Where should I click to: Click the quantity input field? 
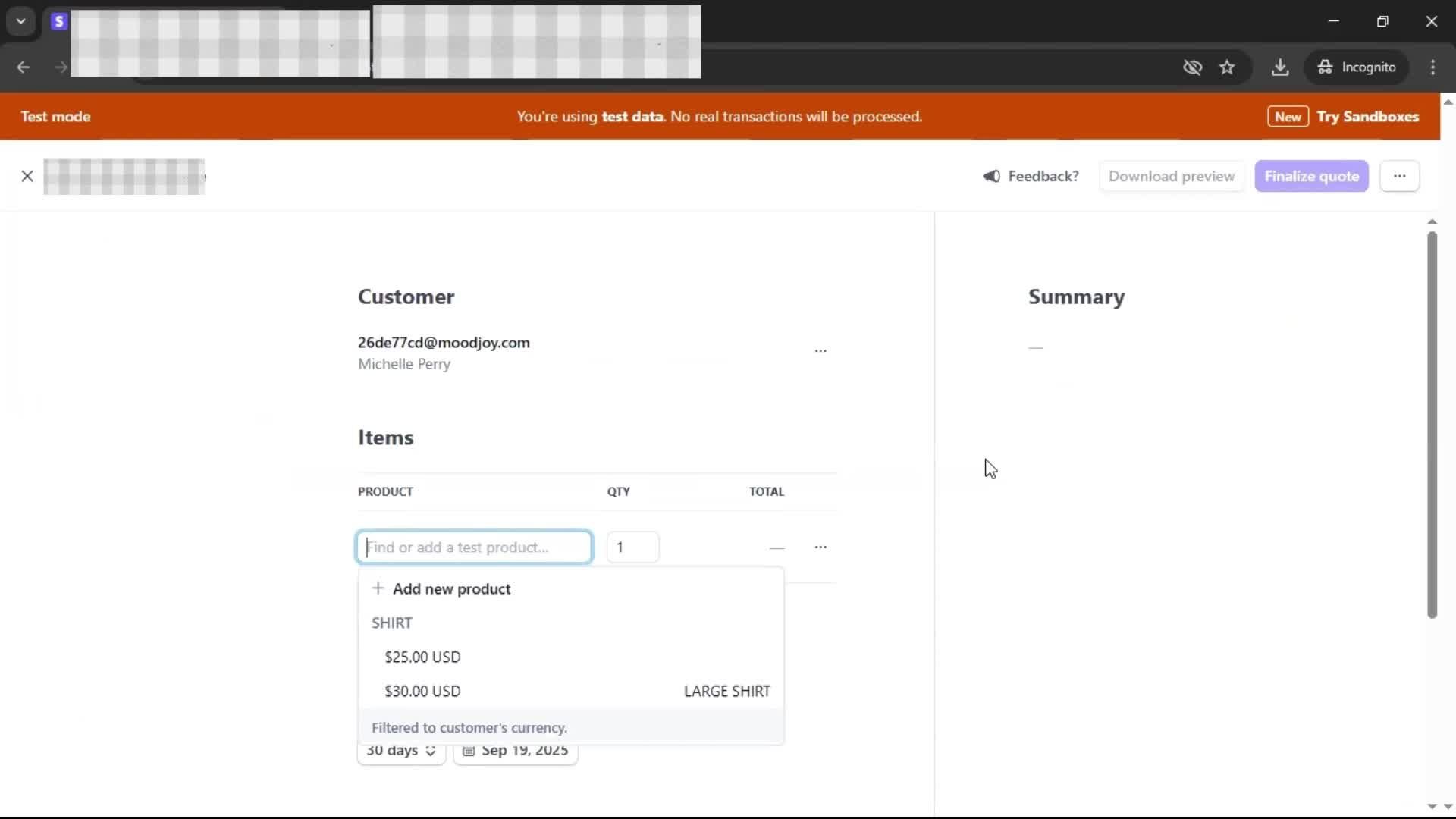point(632,547)
